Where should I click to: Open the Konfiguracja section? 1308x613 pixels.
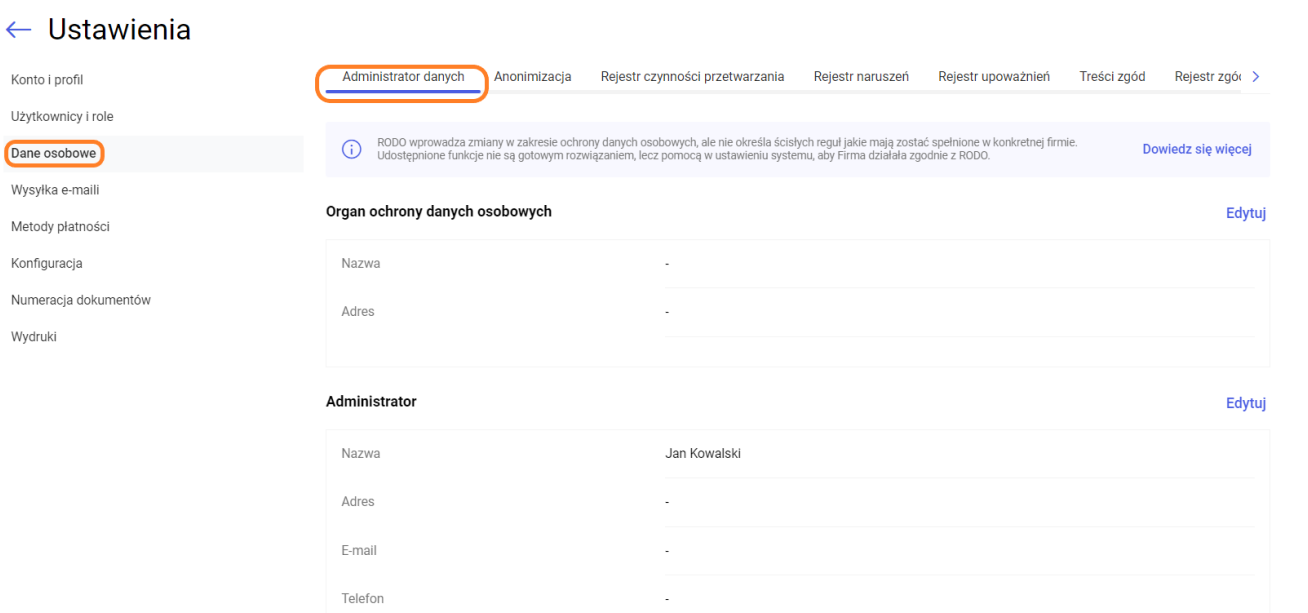pos(46,264)
